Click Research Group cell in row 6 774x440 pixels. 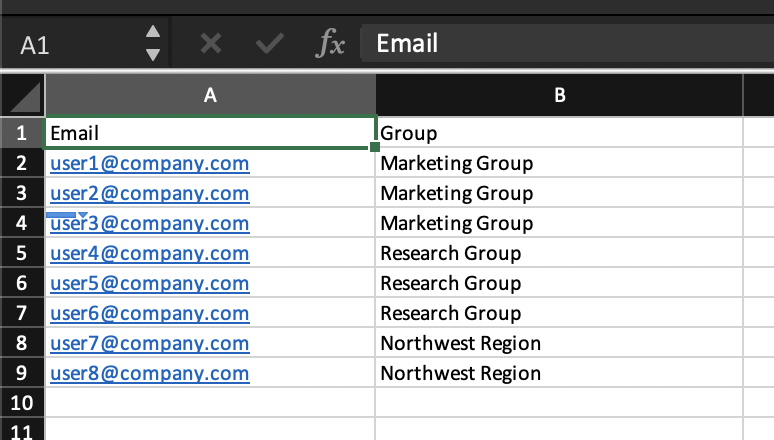click(x=559, y=283)
